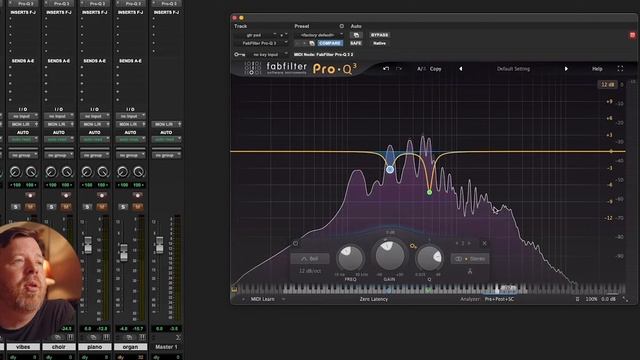This screenshot has height=360, width=640.
Task: Open the Master 1 automation mode dropdown
Action: click(167, 140)
